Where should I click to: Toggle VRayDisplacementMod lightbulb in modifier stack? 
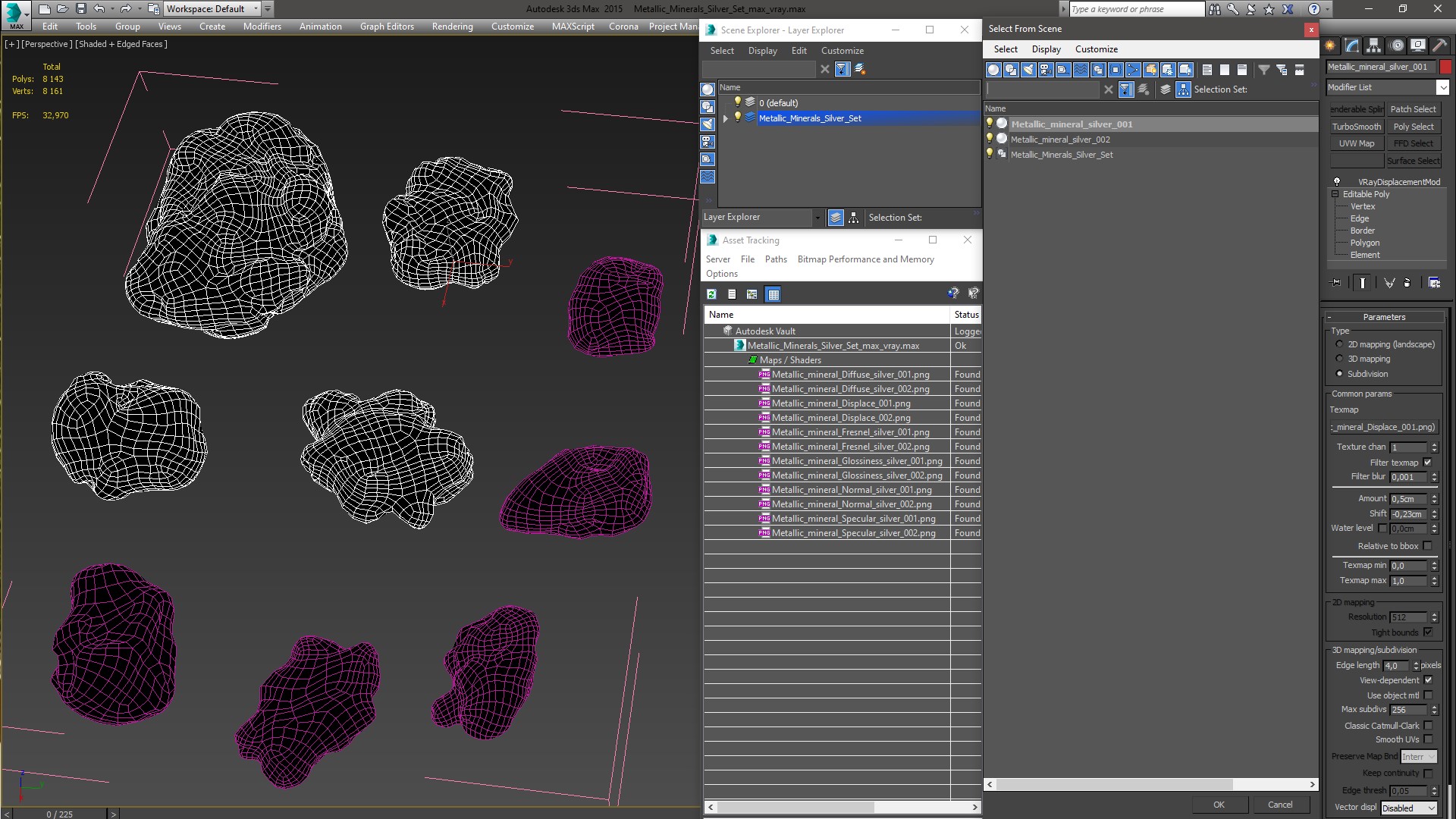1337,182
